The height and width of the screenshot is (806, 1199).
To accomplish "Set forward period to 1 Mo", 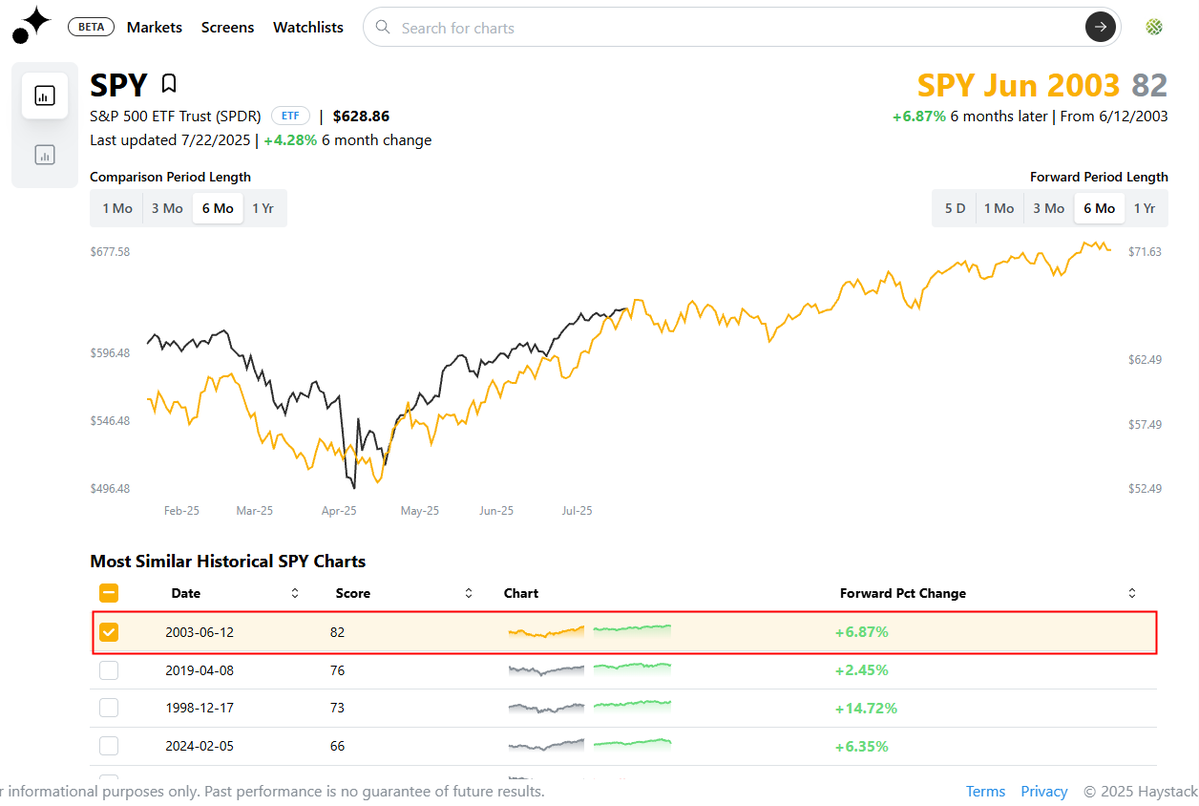I will point(999,208).
